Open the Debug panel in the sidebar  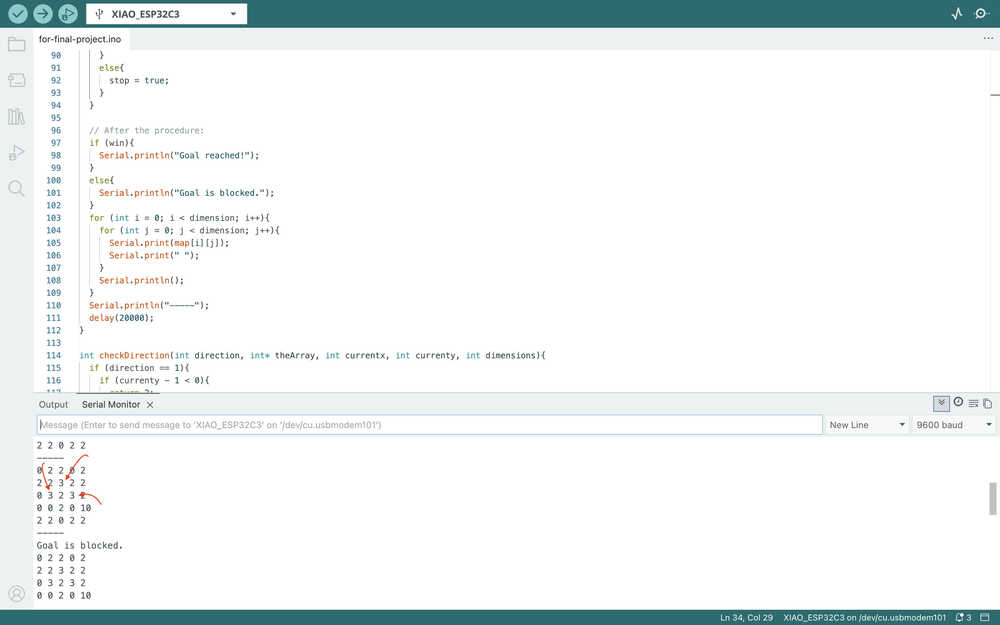(x=17, y=152)
